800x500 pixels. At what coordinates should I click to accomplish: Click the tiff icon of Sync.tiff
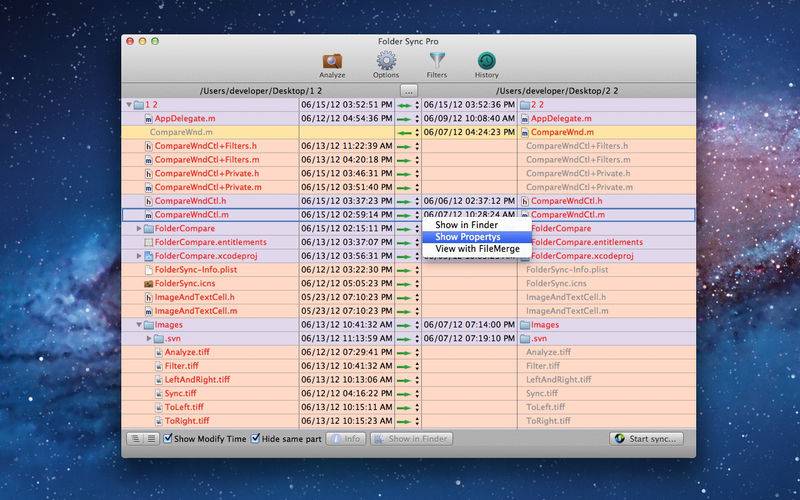point(159,394)
